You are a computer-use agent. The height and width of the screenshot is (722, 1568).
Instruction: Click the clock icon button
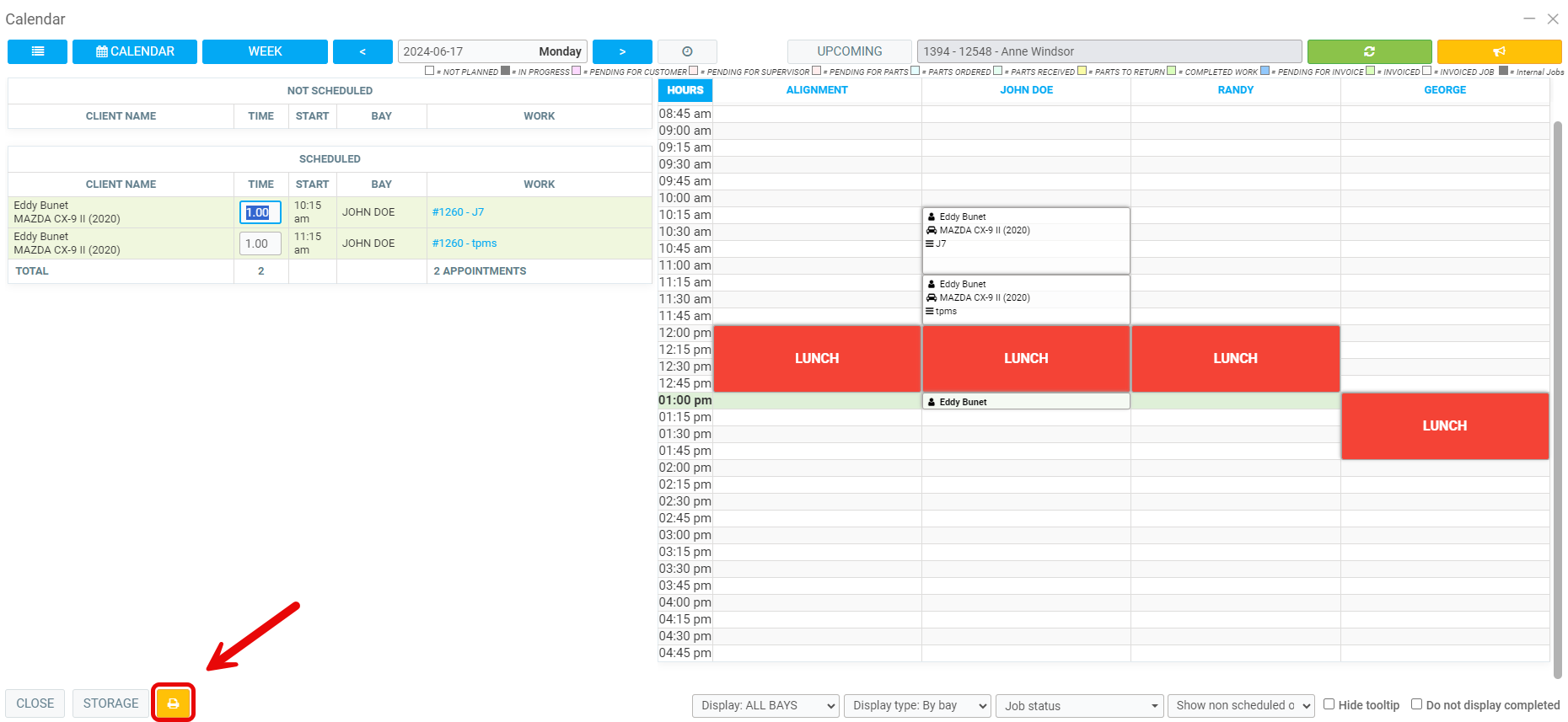tap(687, 51)
